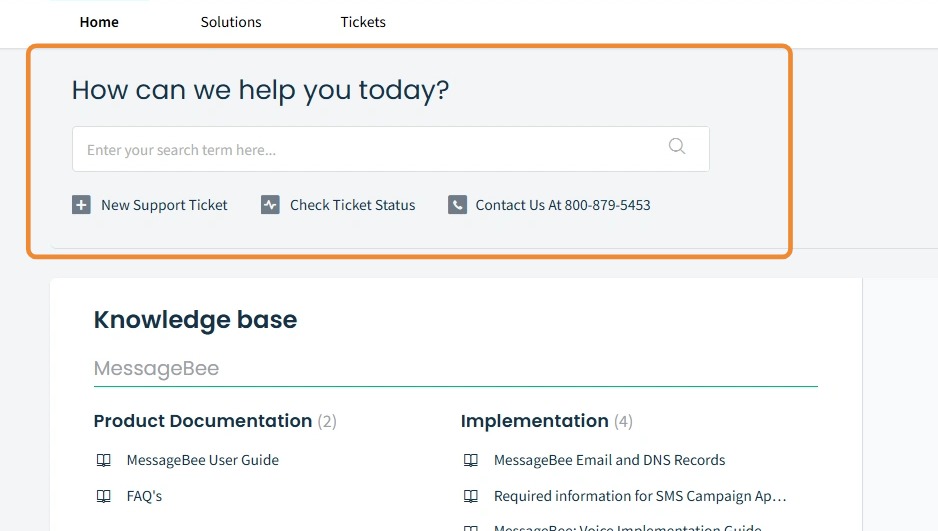Open the New Support Ticket link text
The width and height of the screenshot is (938, 531).
[164, 205]
